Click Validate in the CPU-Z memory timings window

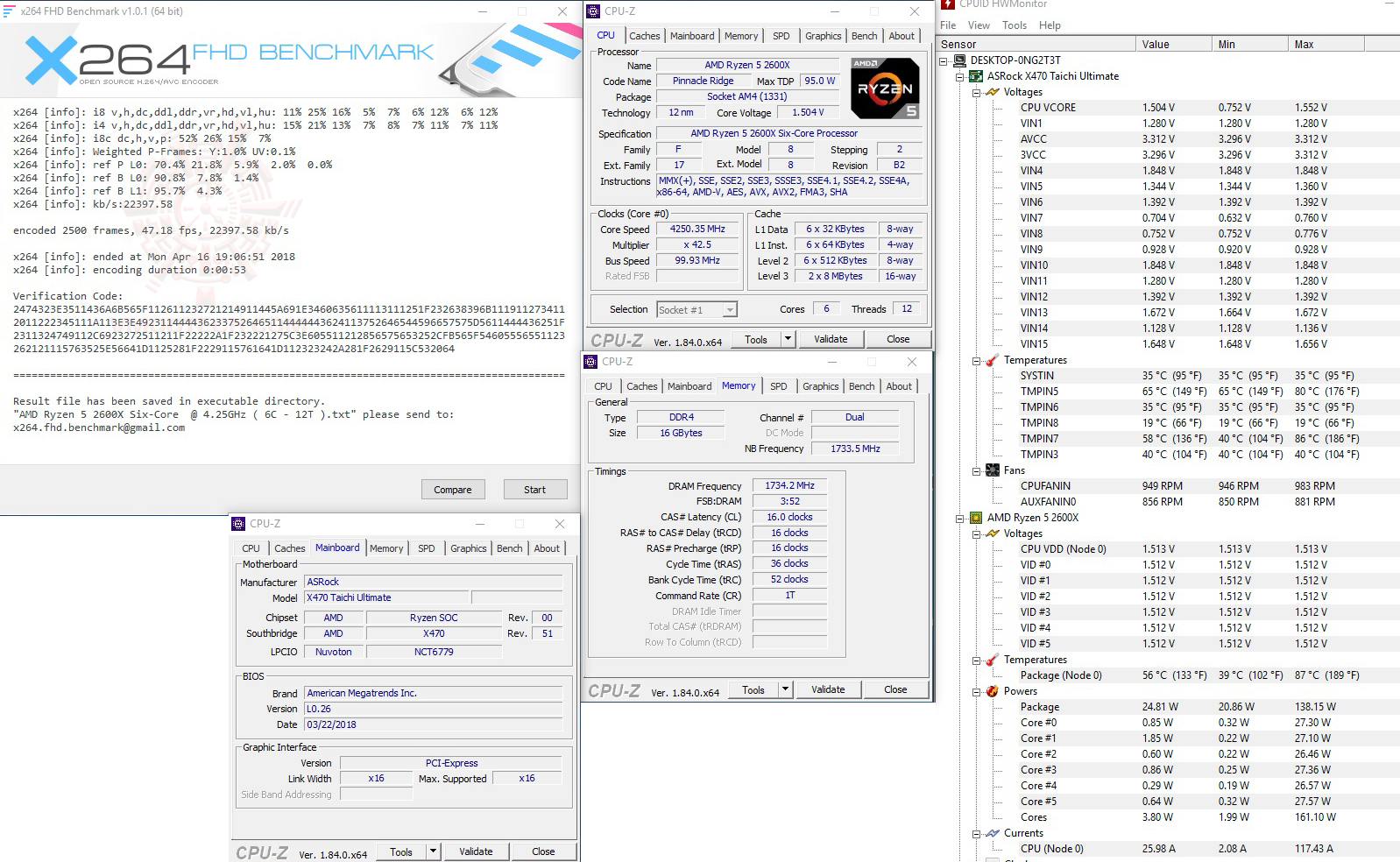(828, 689)
